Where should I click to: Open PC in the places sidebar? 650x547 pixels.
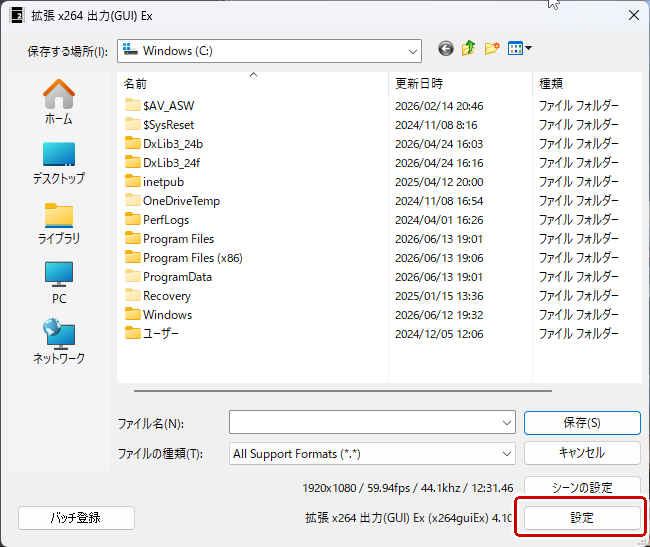click(x=59, y=283)
